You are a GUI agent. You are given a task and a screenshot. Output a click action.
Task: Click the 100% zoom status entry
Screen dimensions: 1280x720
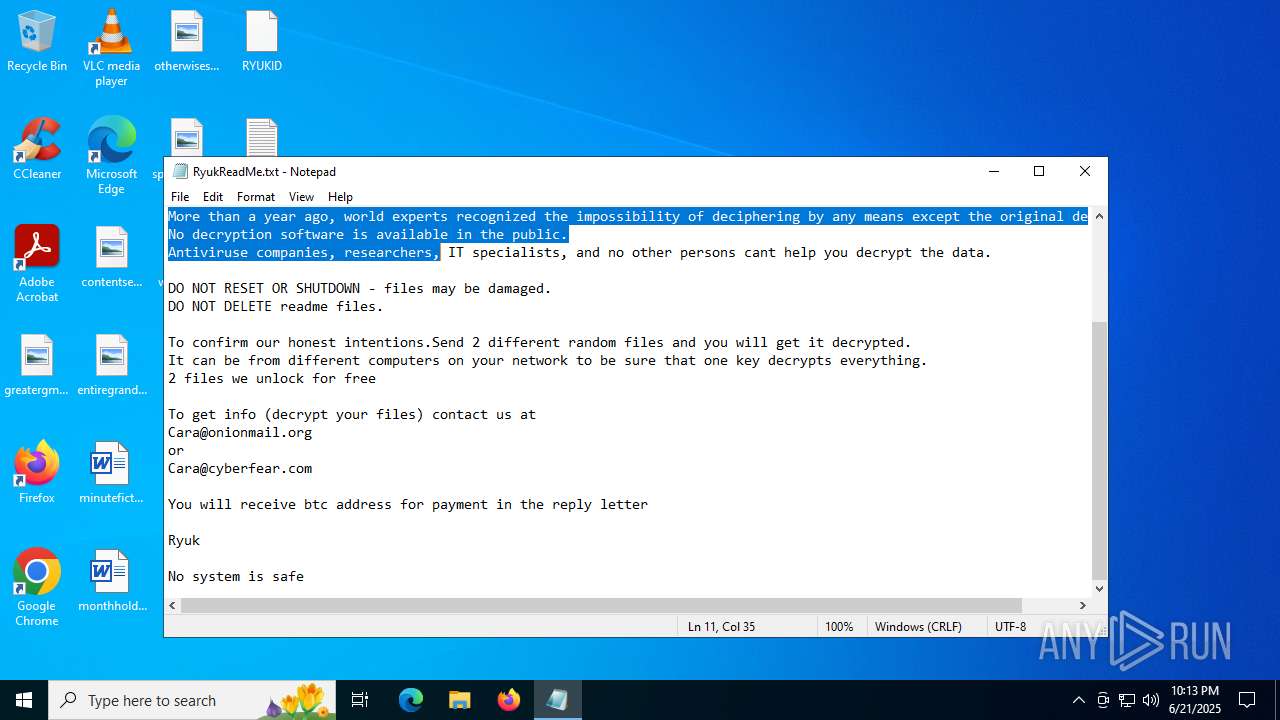coord(839,626)
